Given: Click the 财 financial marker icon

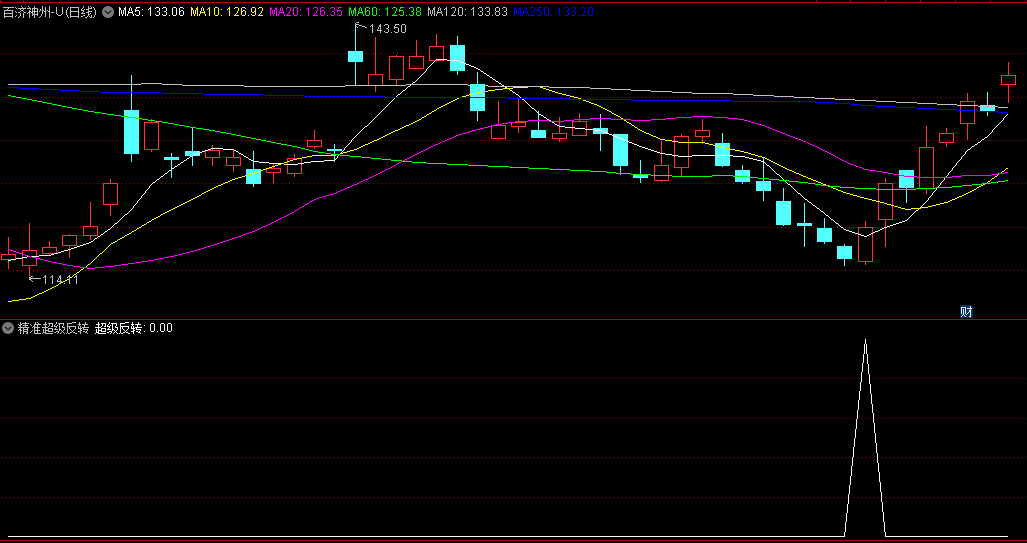Looking at the screenshot, I should pos(966,312).
